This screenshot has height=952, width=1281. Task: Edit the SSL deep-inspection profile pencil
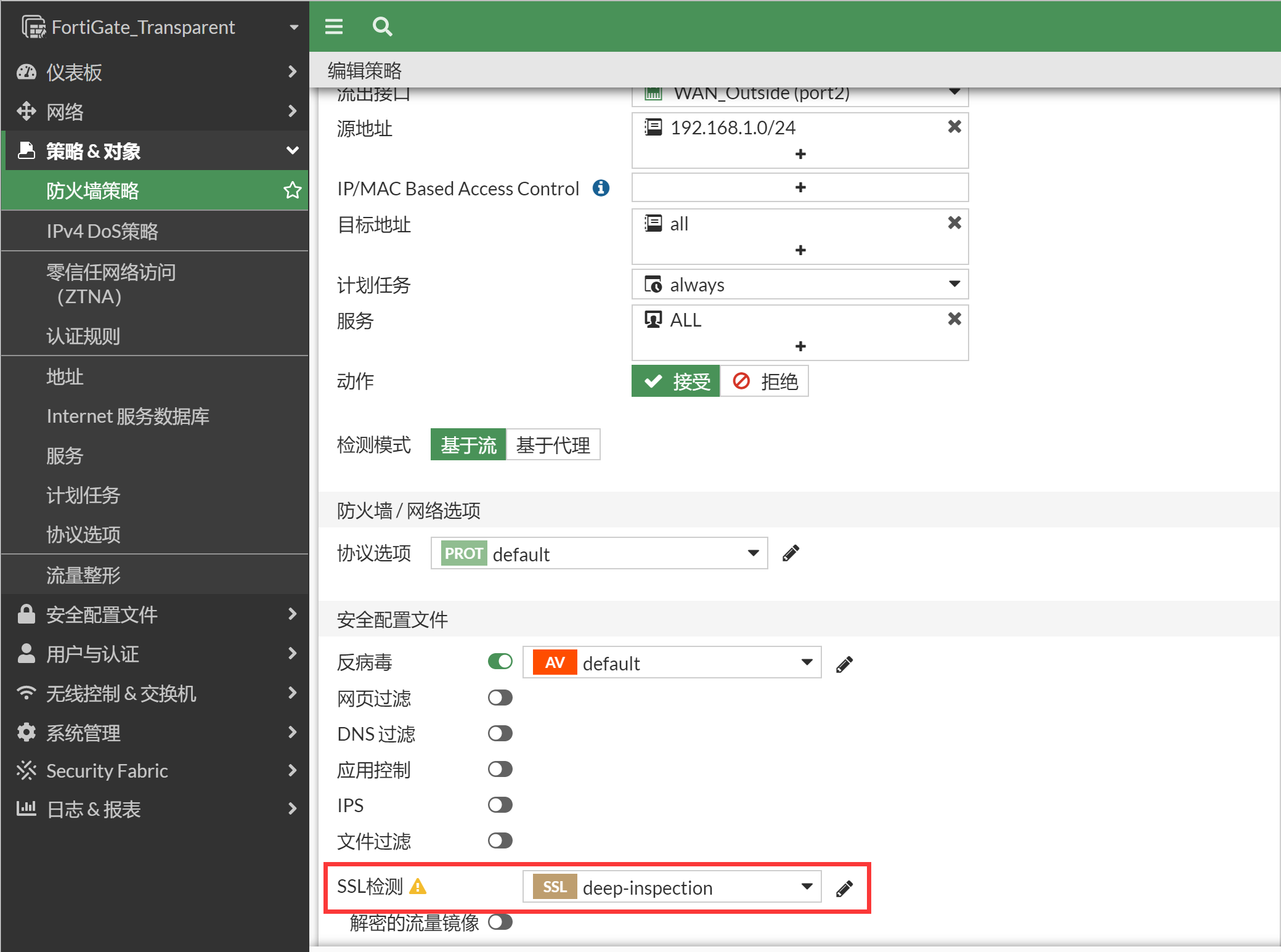coord(844,888)
